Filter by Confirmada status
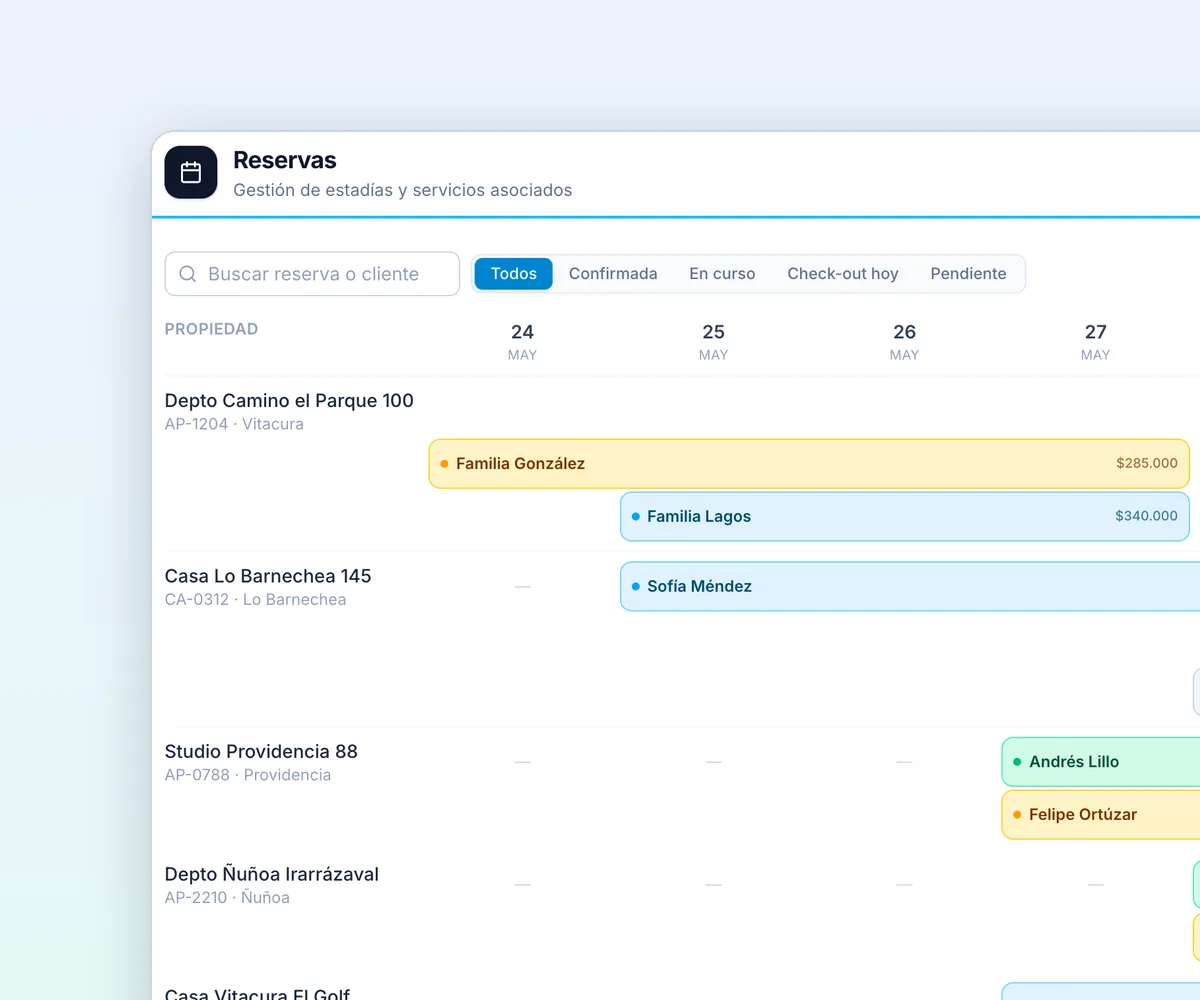The image size is (1200, 1000). click(613, 274)
